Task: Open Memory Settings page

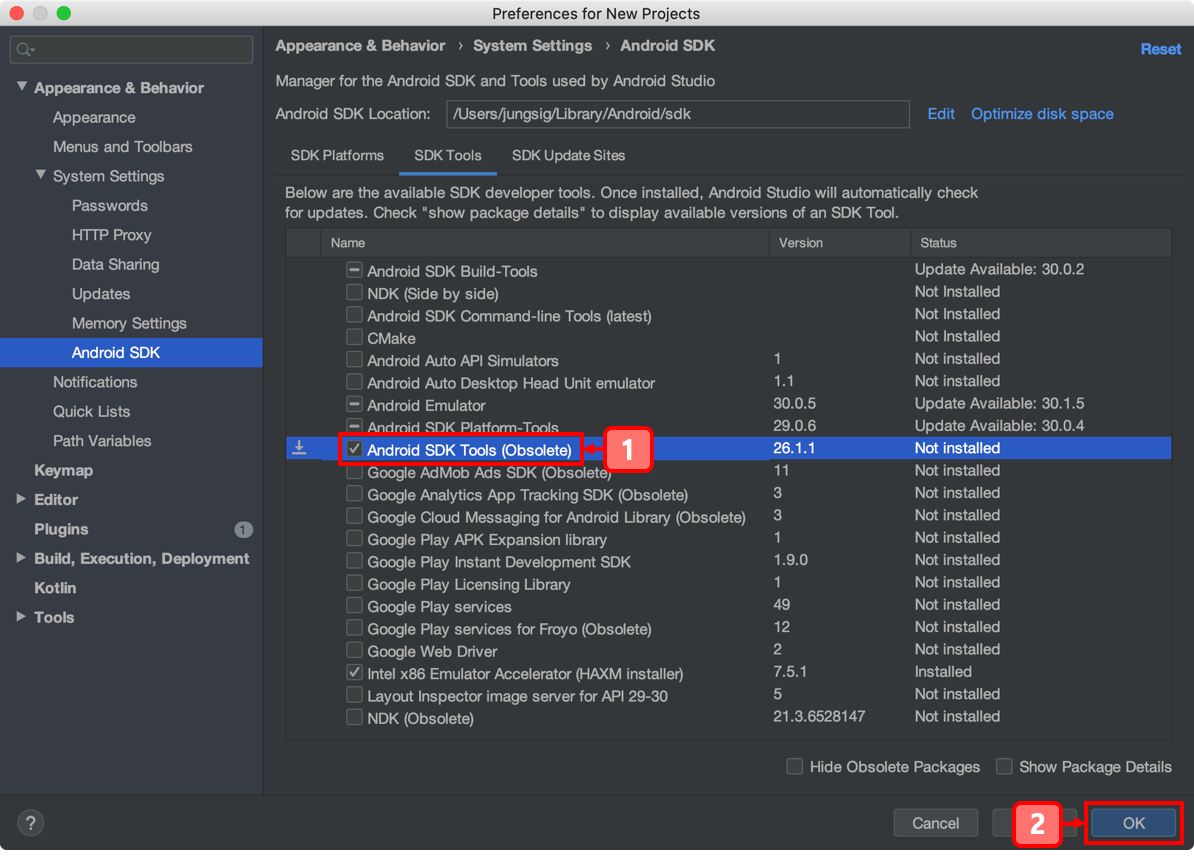Action: pyautogui.click(x=129, y=323)
